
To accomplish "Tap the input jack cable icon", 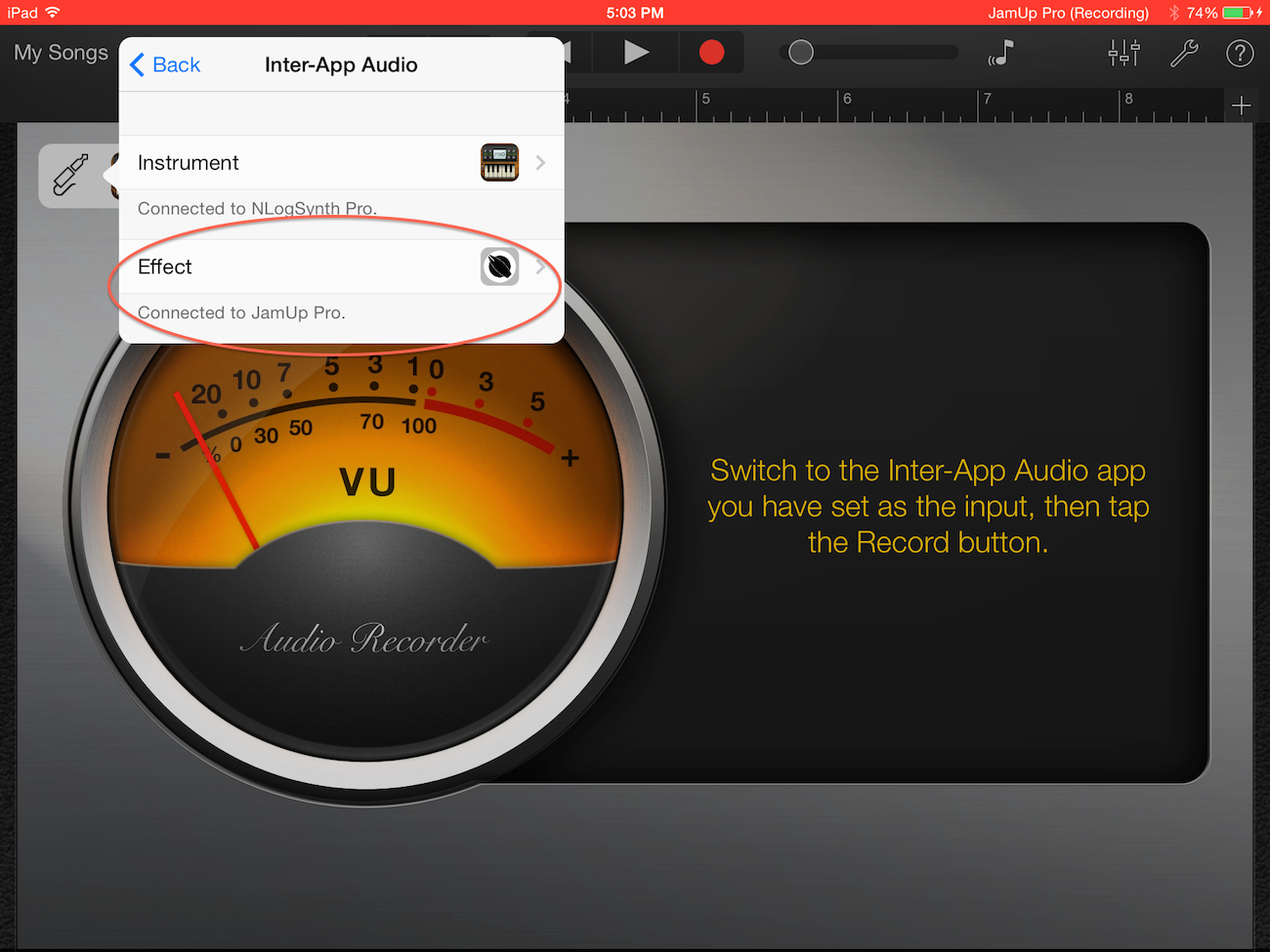I will [70, 175].
